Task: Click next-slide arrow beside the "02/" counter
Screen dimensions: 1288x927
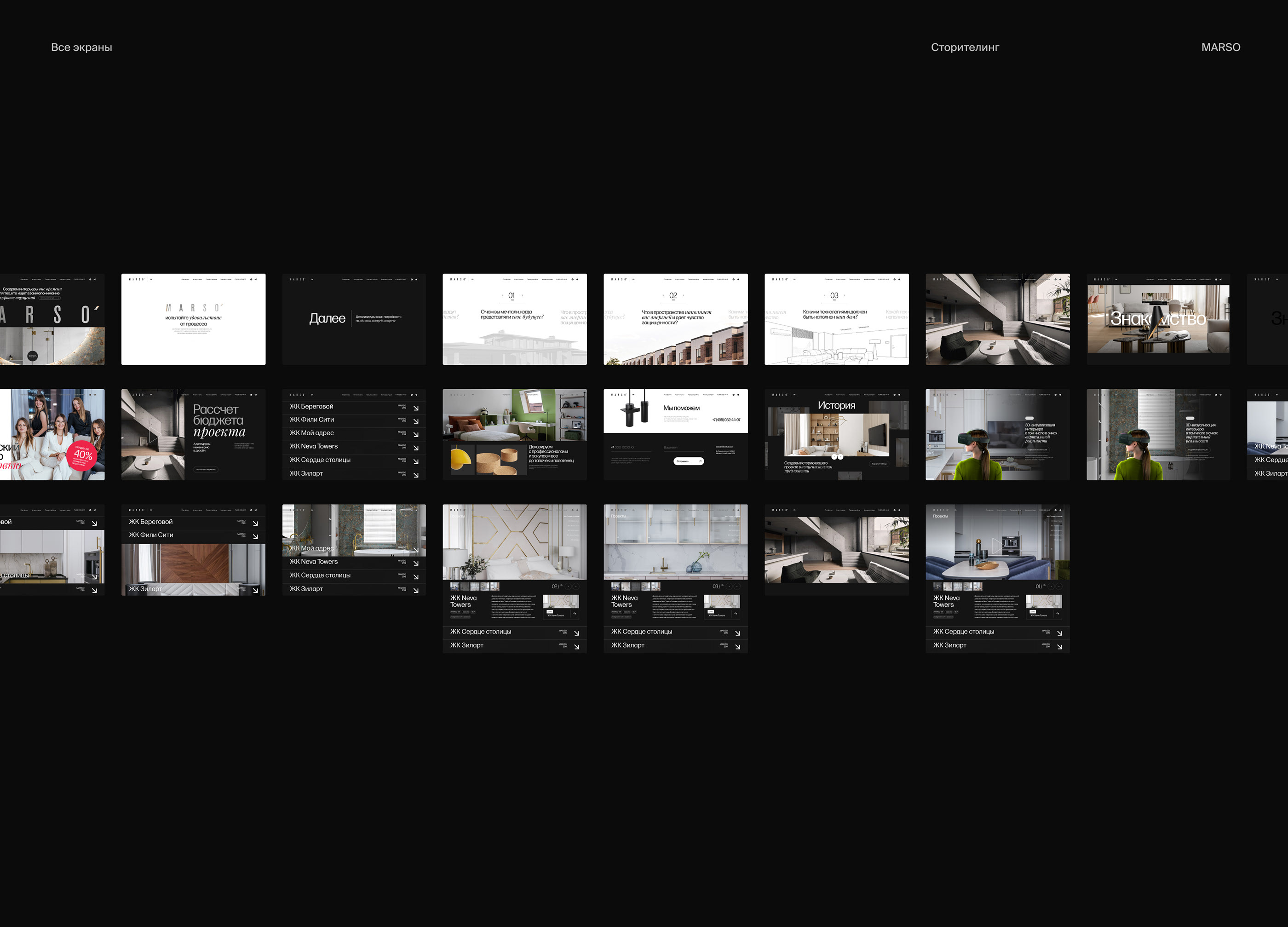Action: 576,586
